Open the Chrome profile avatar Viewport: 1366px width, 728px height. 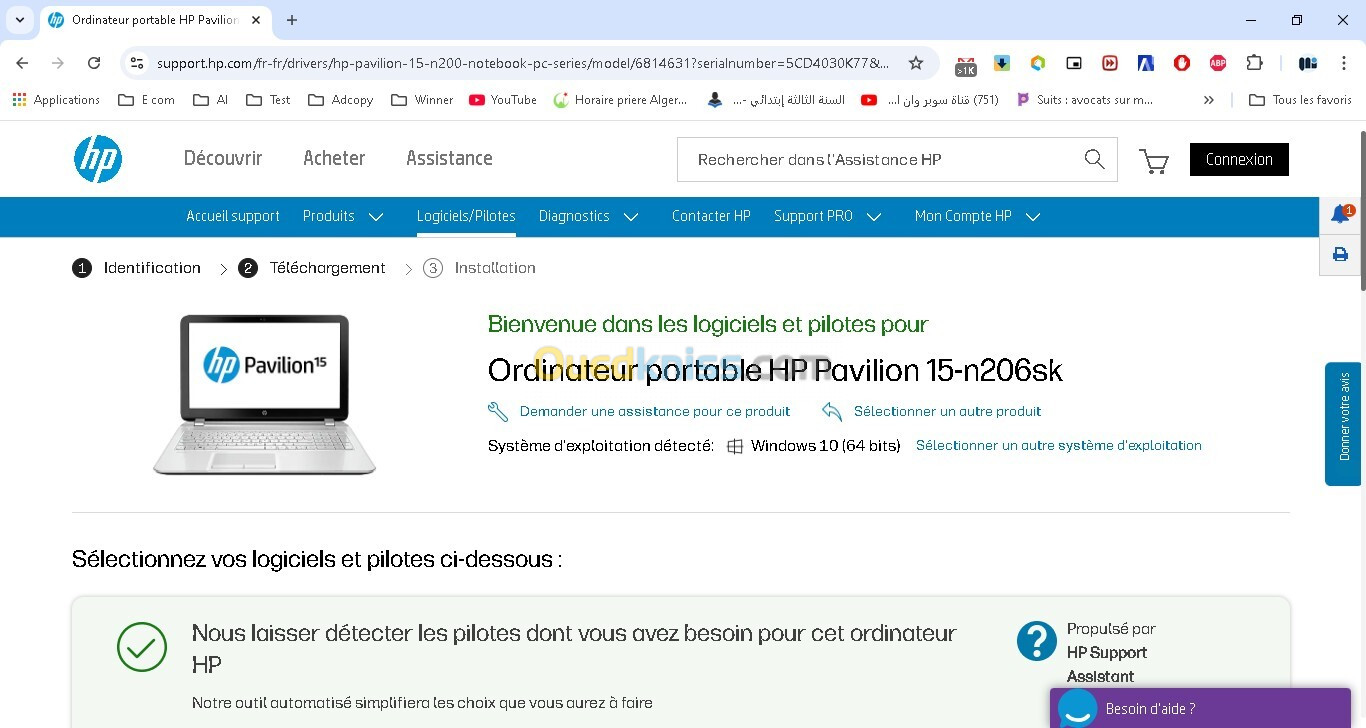pos(1307,63)
